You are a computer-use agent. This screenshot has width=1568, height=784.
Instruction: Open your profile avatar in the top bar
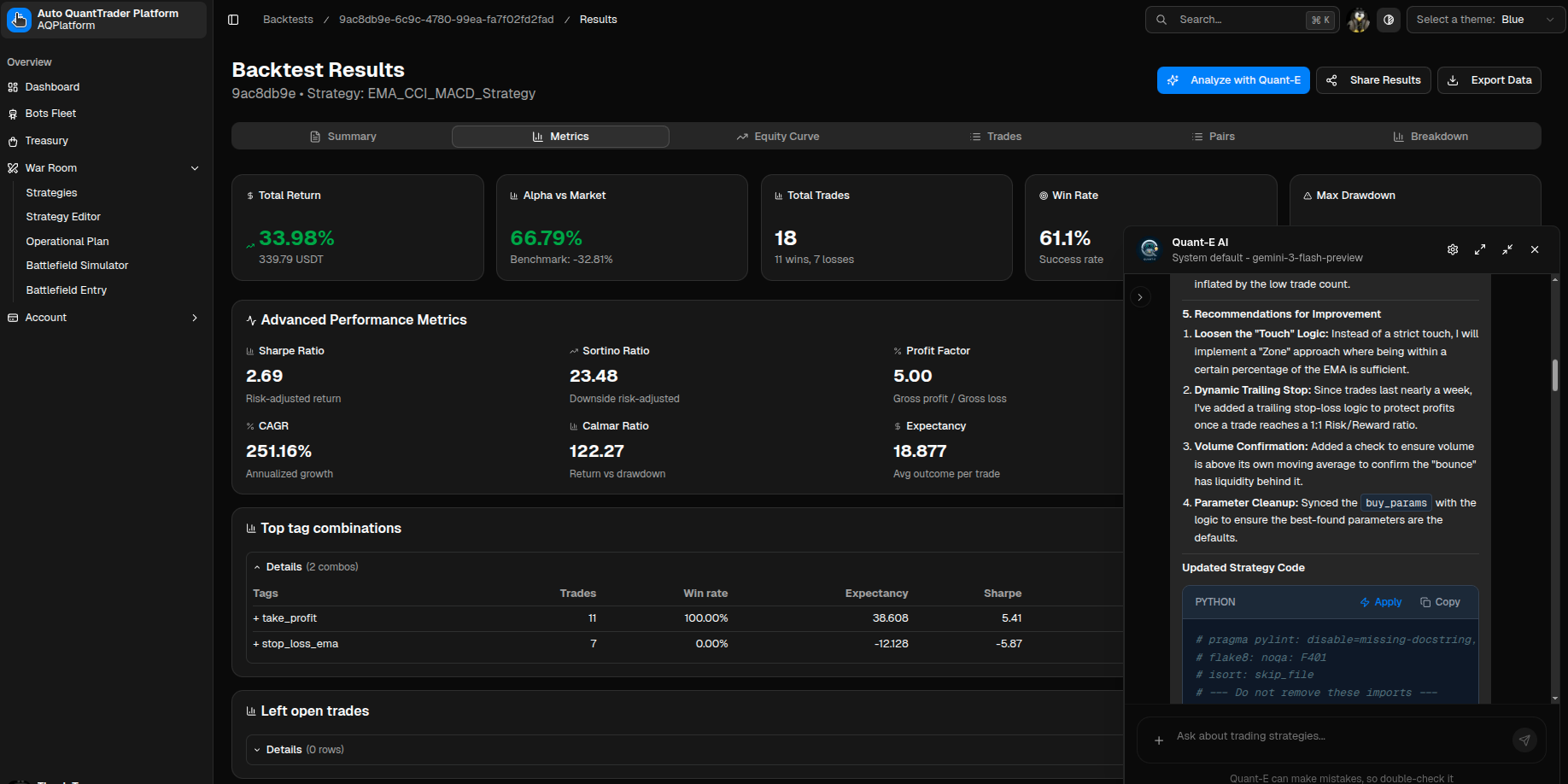tap(1358, 20)
